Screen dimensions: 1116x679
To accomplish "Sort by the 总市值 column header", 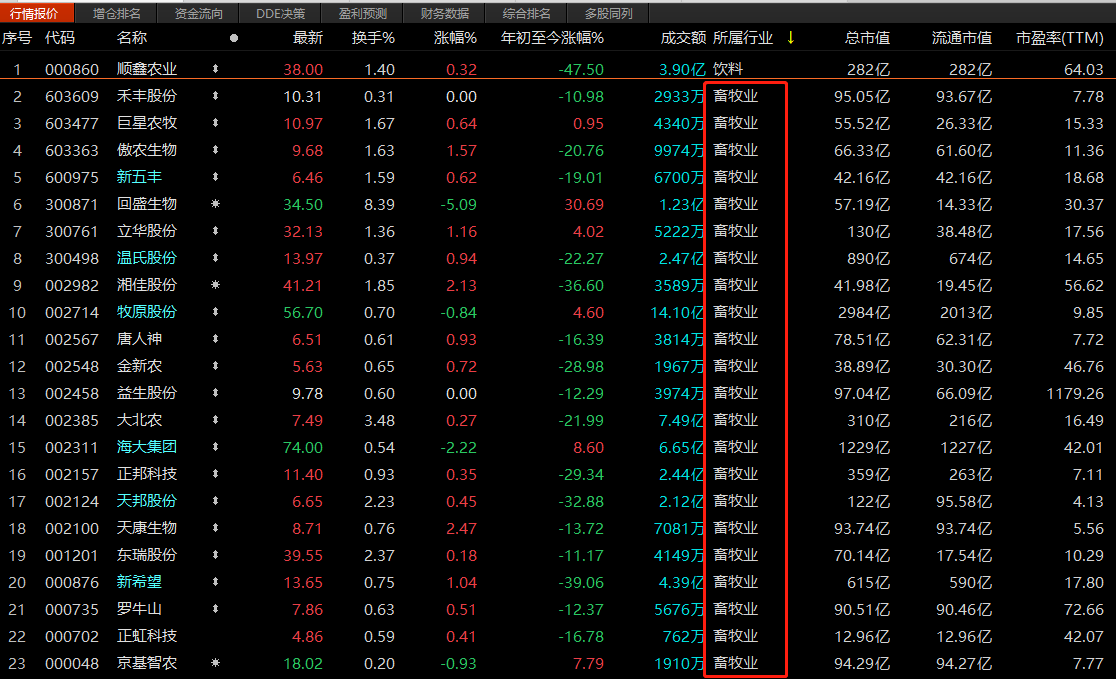I will [x=866, y=38].
